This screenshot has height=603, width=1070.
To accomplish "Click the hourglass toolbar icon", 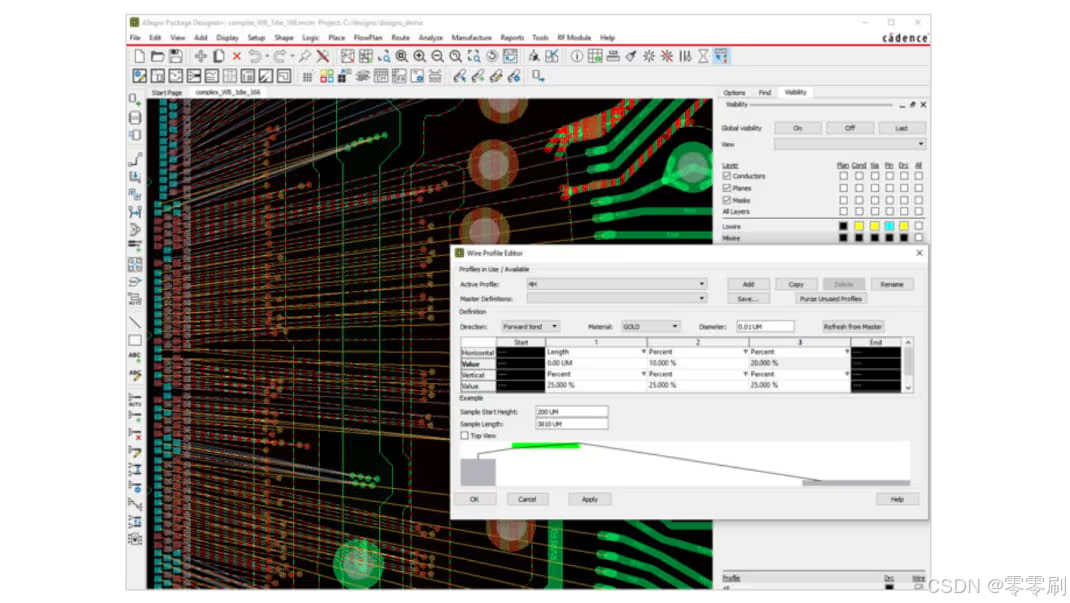I will click(703, 56).
